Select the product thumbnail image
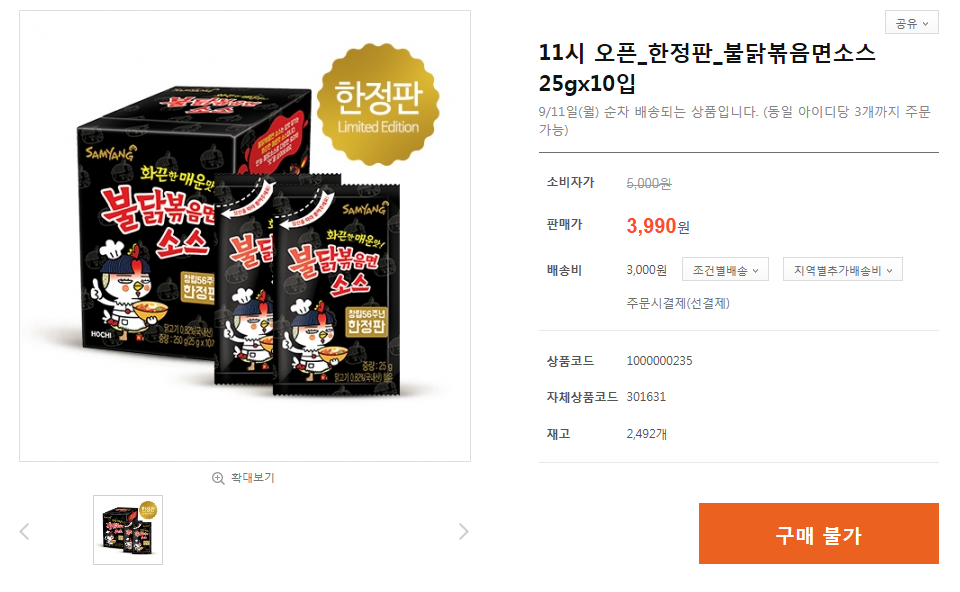The image size is (960, 592). (128, 530)
